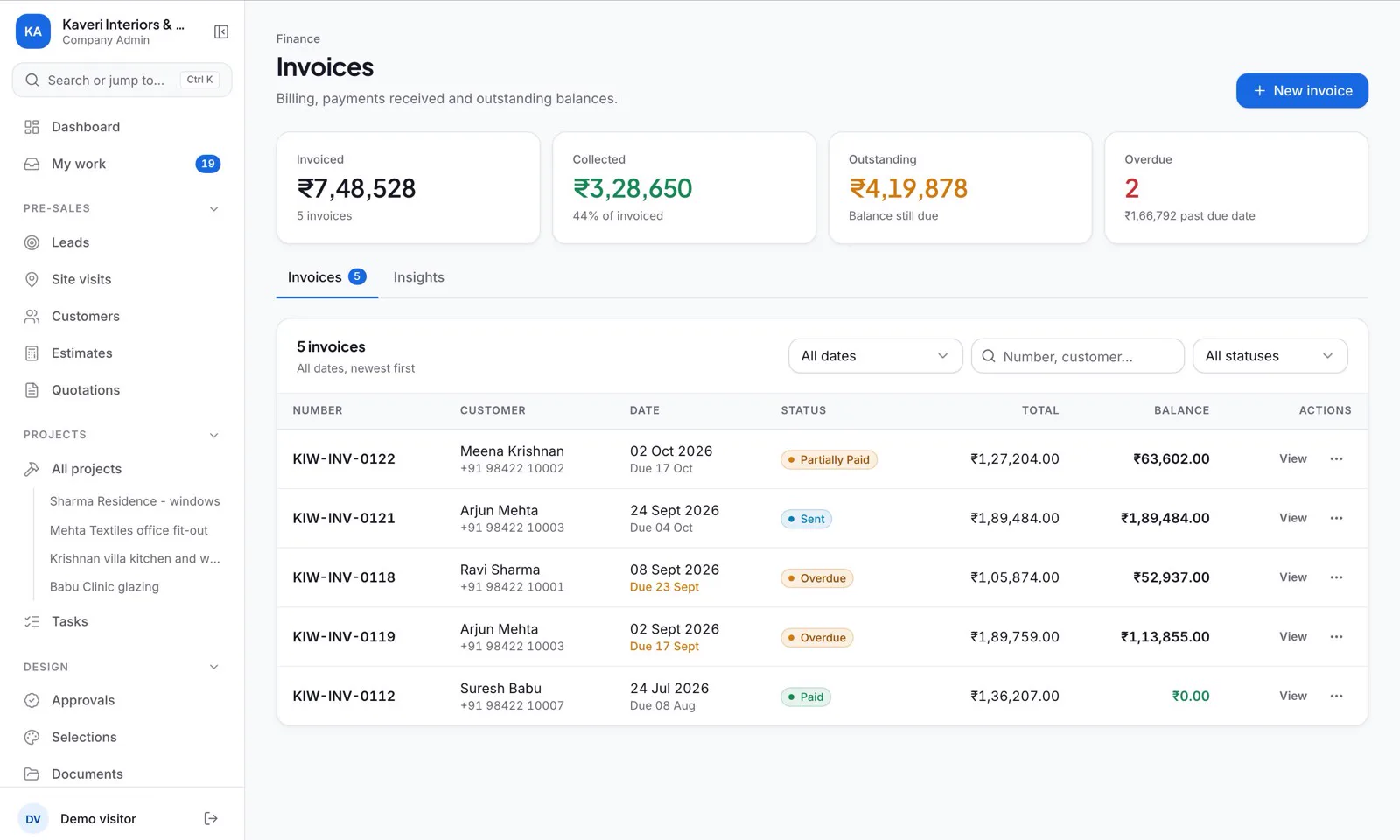1400x840 pixels.
Task: View invoice KIW-INV-0122
Action: pyautogui.click(x=1292, y=458)
